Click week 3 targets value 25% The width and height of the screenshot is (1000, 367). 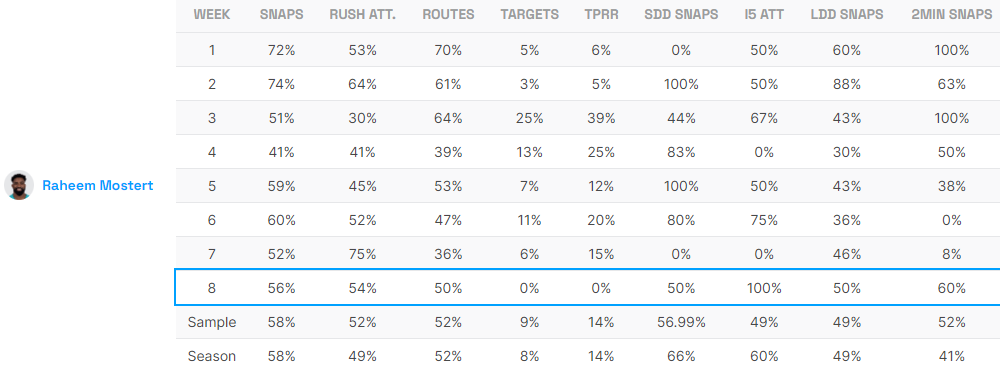(529, 118)
